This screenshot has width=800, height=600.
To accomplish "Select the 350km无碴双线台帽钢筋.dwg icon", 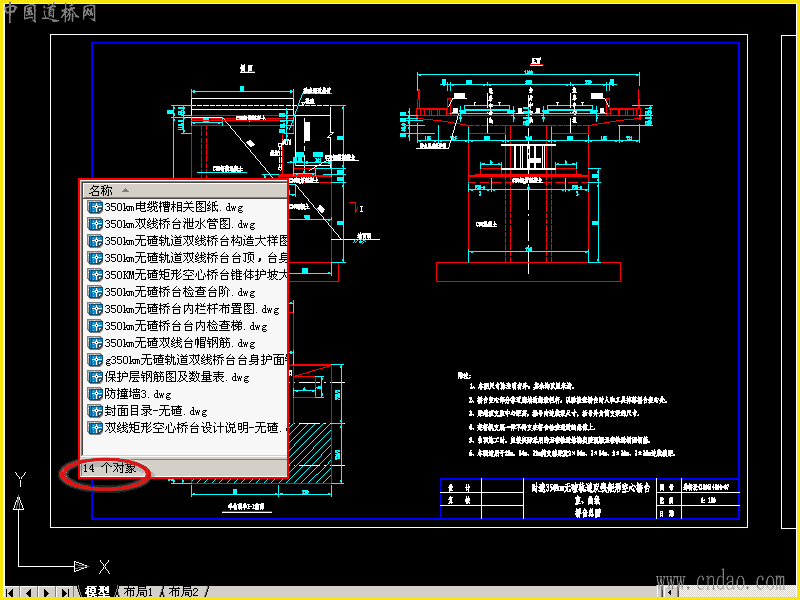I will tap(95, 343).
